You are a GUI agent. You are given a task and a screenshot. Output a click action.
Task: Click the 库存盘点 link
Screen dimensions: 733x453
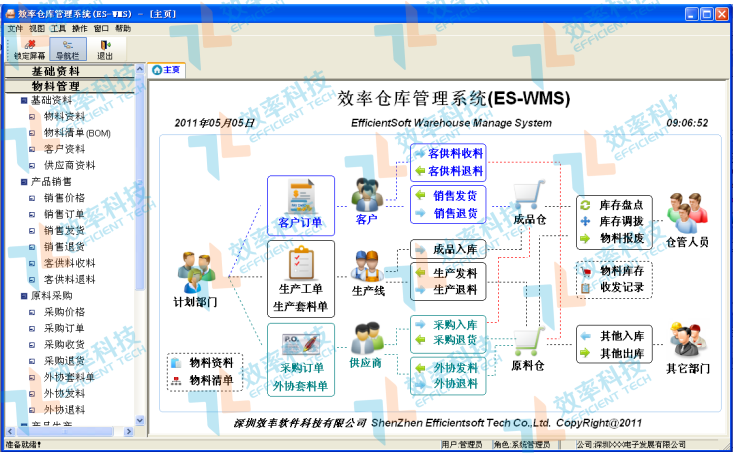coord(626,204)
